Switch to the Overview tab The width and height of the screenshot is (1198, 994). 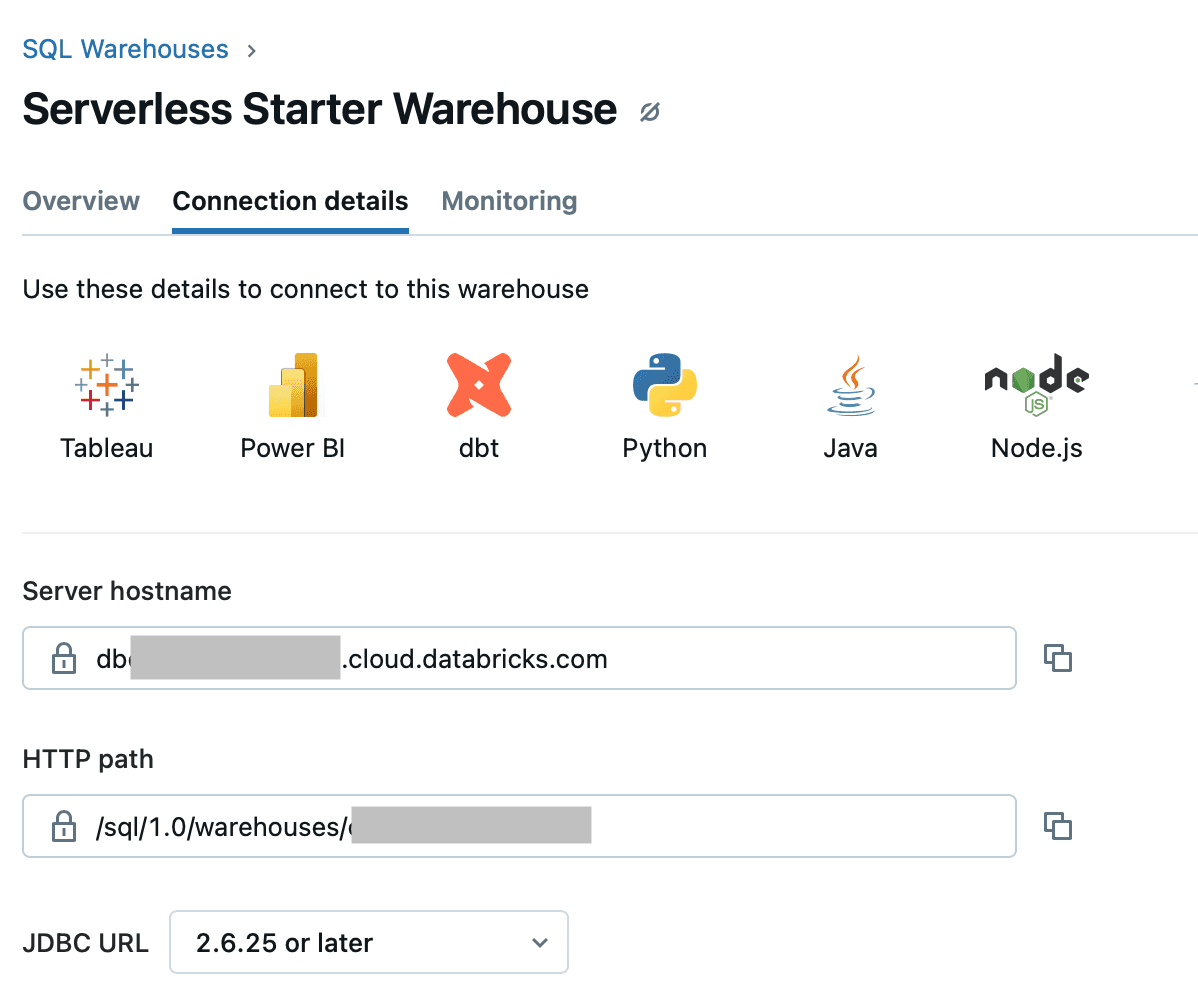(x=81, y=201)
